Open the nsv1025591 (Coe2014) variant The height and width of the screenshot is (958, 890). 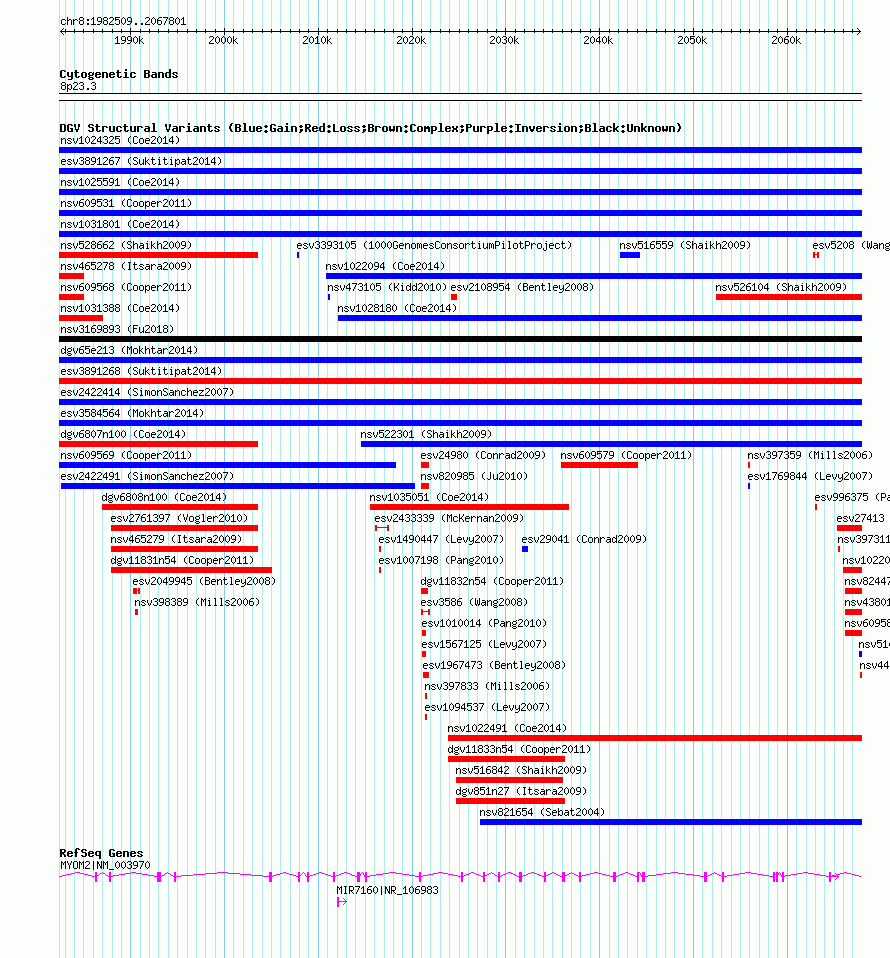coord(120,183)
